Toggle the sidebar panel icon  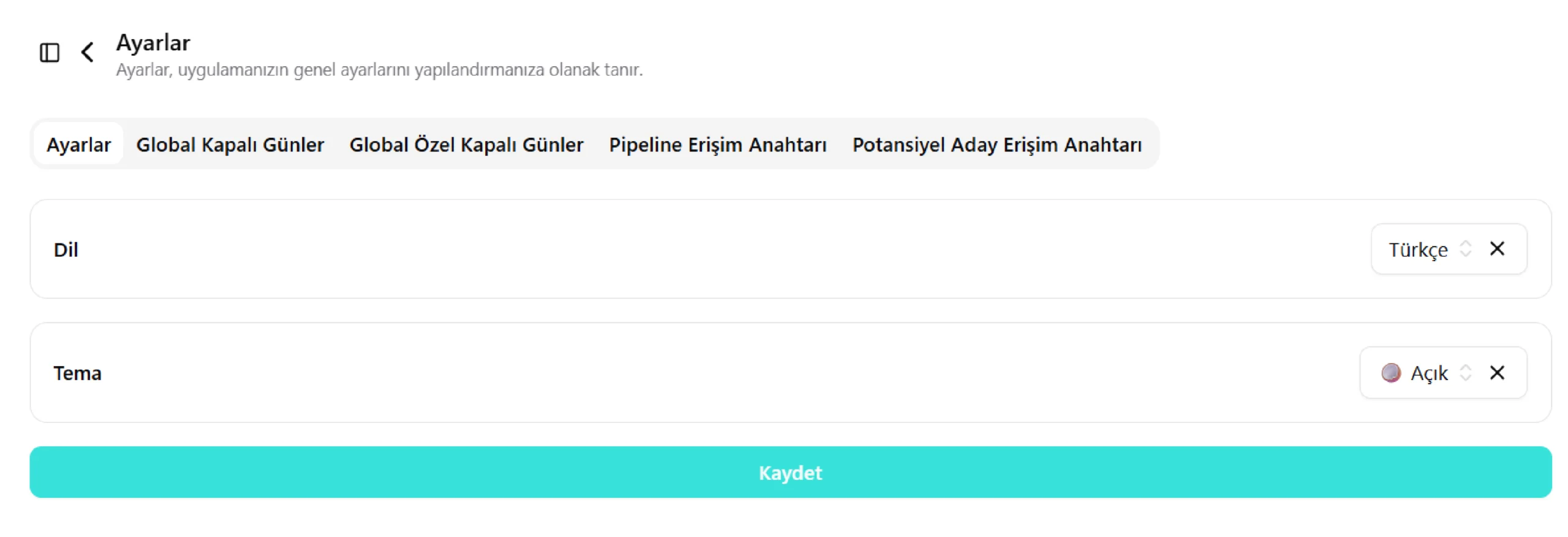pos(50,53)
